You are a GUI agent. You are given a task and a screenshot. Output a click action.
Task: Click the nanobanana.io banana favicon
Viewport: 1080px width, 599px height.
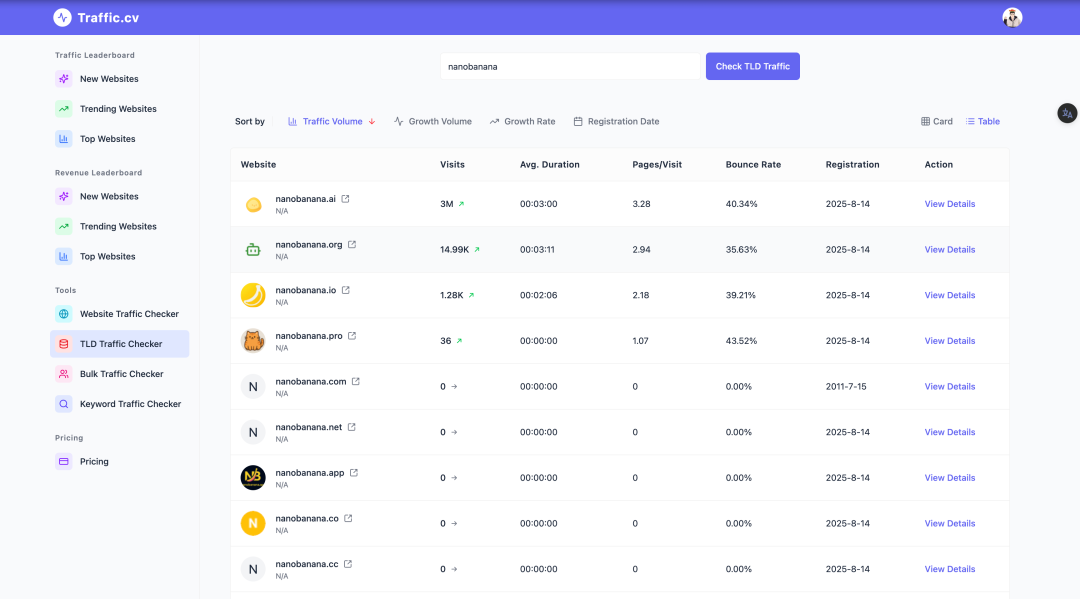(253, 295)
